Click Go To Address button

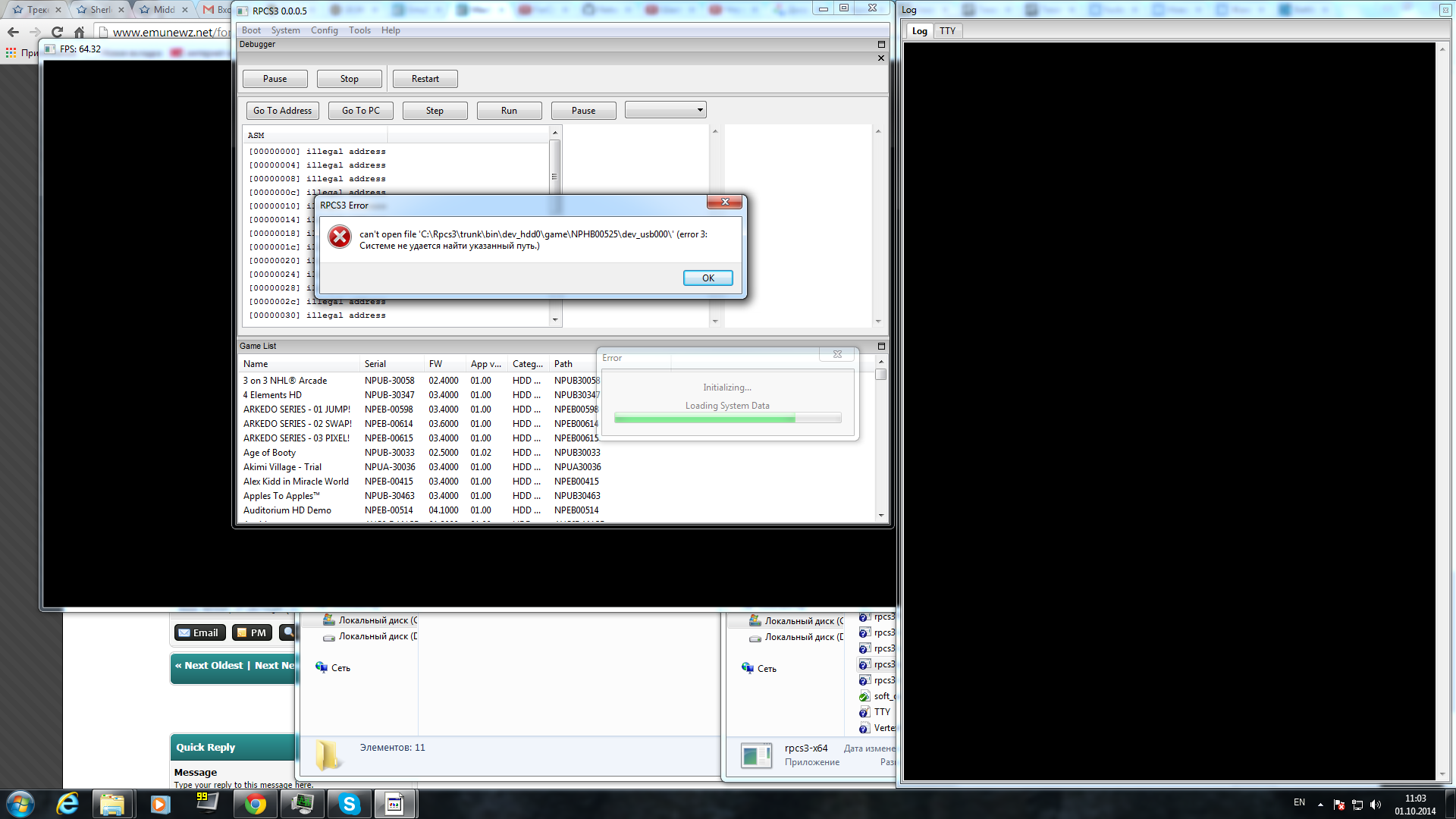(282, 111)
